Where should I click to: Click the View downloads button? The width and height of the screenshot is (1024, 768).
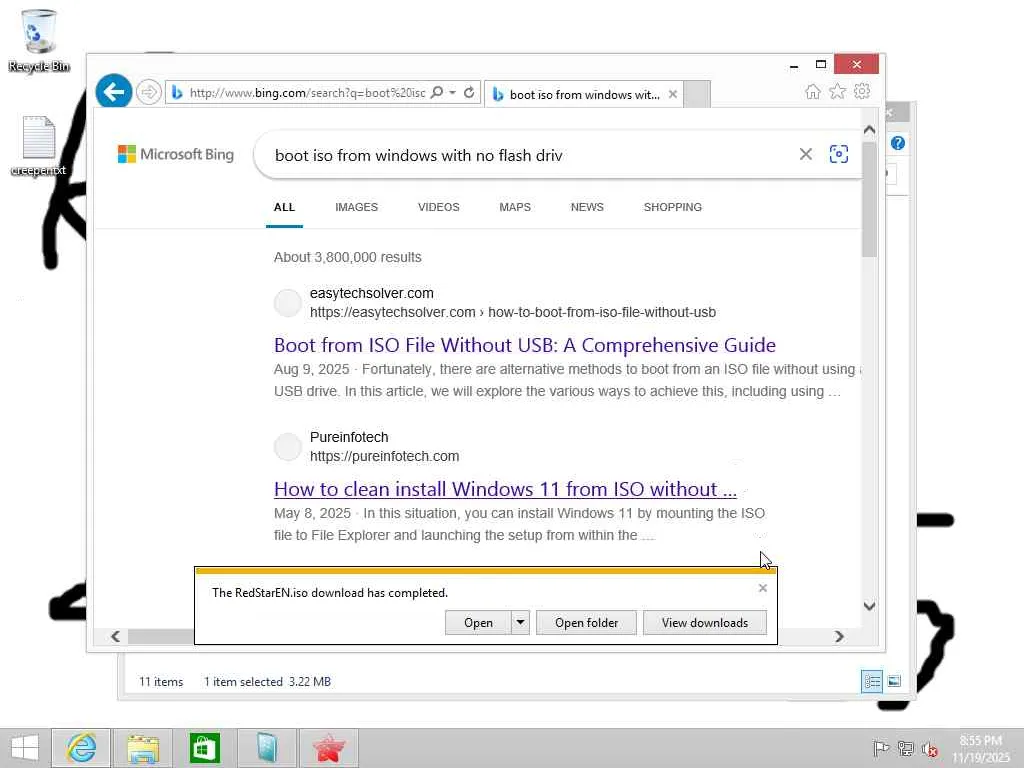coord(705,623)
